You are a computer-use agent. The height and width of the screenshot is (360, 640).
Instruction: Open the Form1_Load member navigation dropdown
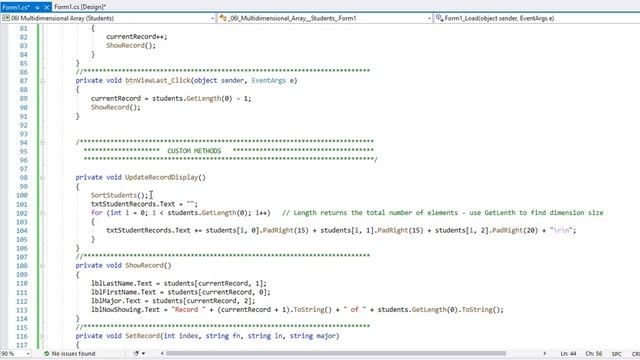(x=537, y=18)
